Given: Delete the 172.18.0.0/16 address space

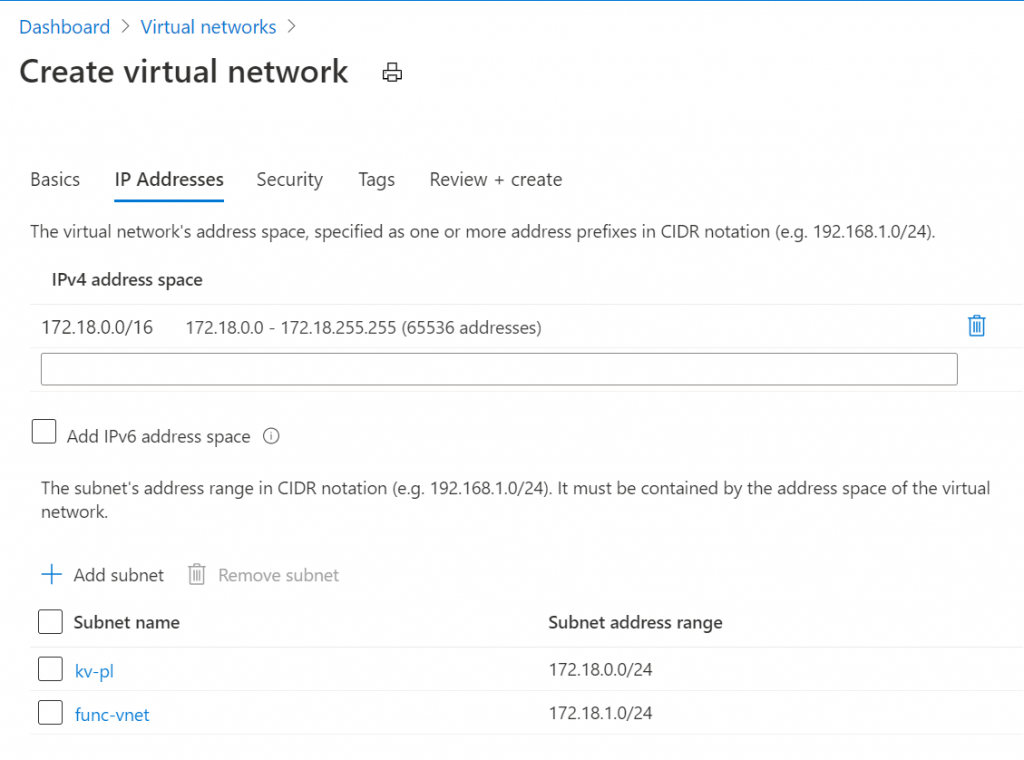Looking at the screenshot, I should tap(976, 326).
